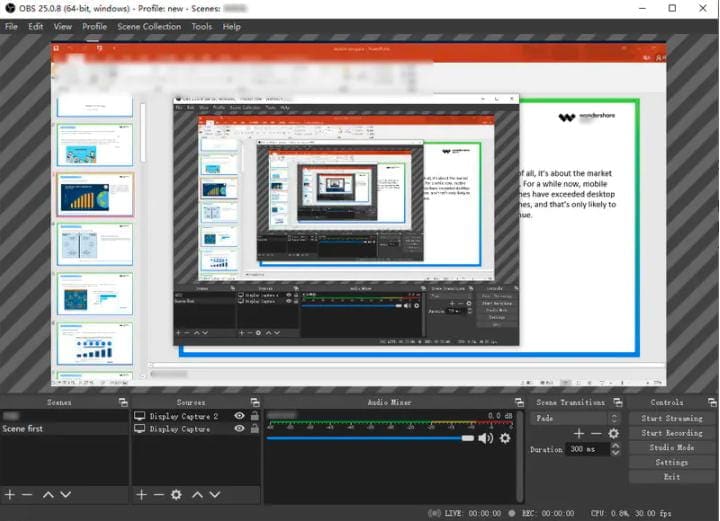The width and height of the screenshot is (720, 521).
Task: Increase transition duration value
Action: click(x=615, y=446)
